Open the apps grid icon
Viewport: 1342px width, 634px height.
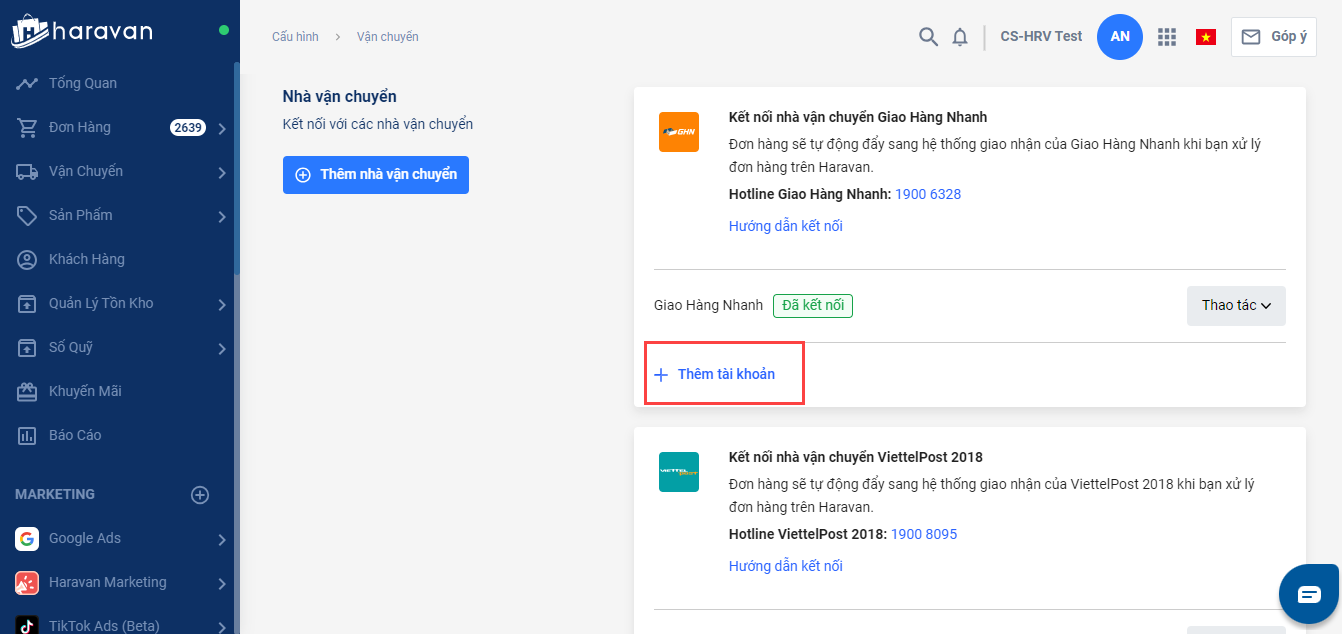(1166, 37)
